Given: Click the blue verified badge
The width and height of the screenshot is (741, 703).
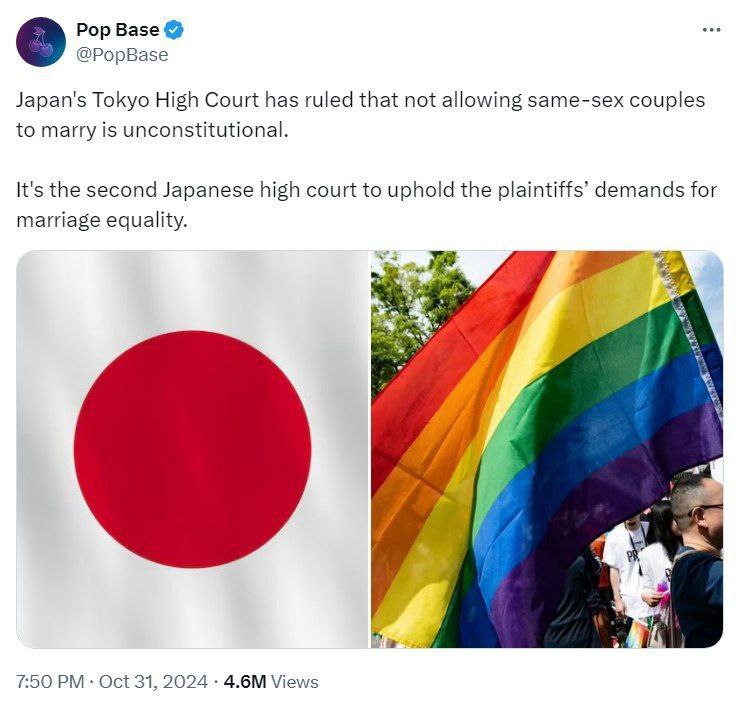Looking at the screenshot, I should point(173,30).
